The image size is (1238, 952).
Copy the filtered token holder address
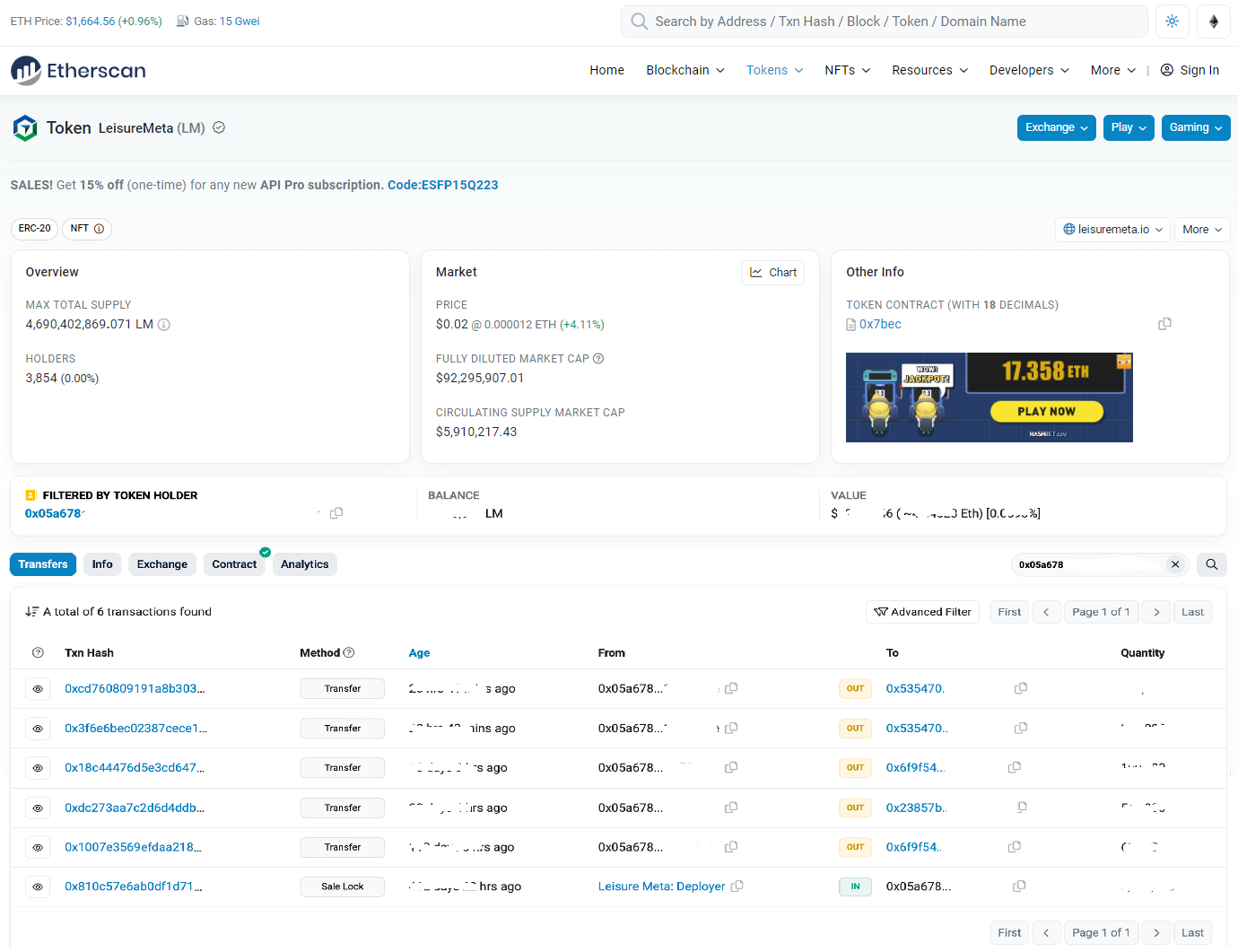(336, 513)
